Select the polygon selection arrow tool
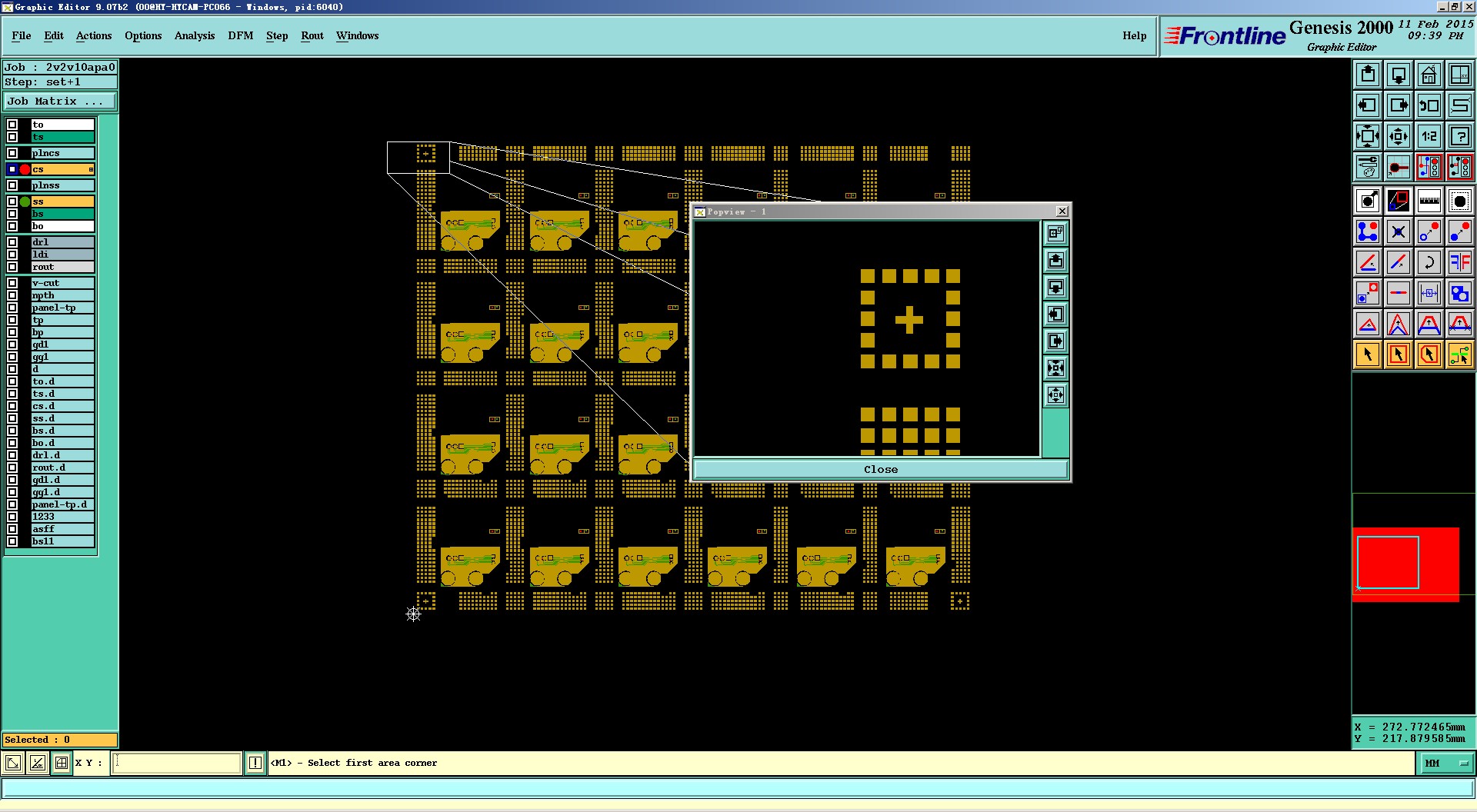The image size is (1477, 812). point(1429,354)
